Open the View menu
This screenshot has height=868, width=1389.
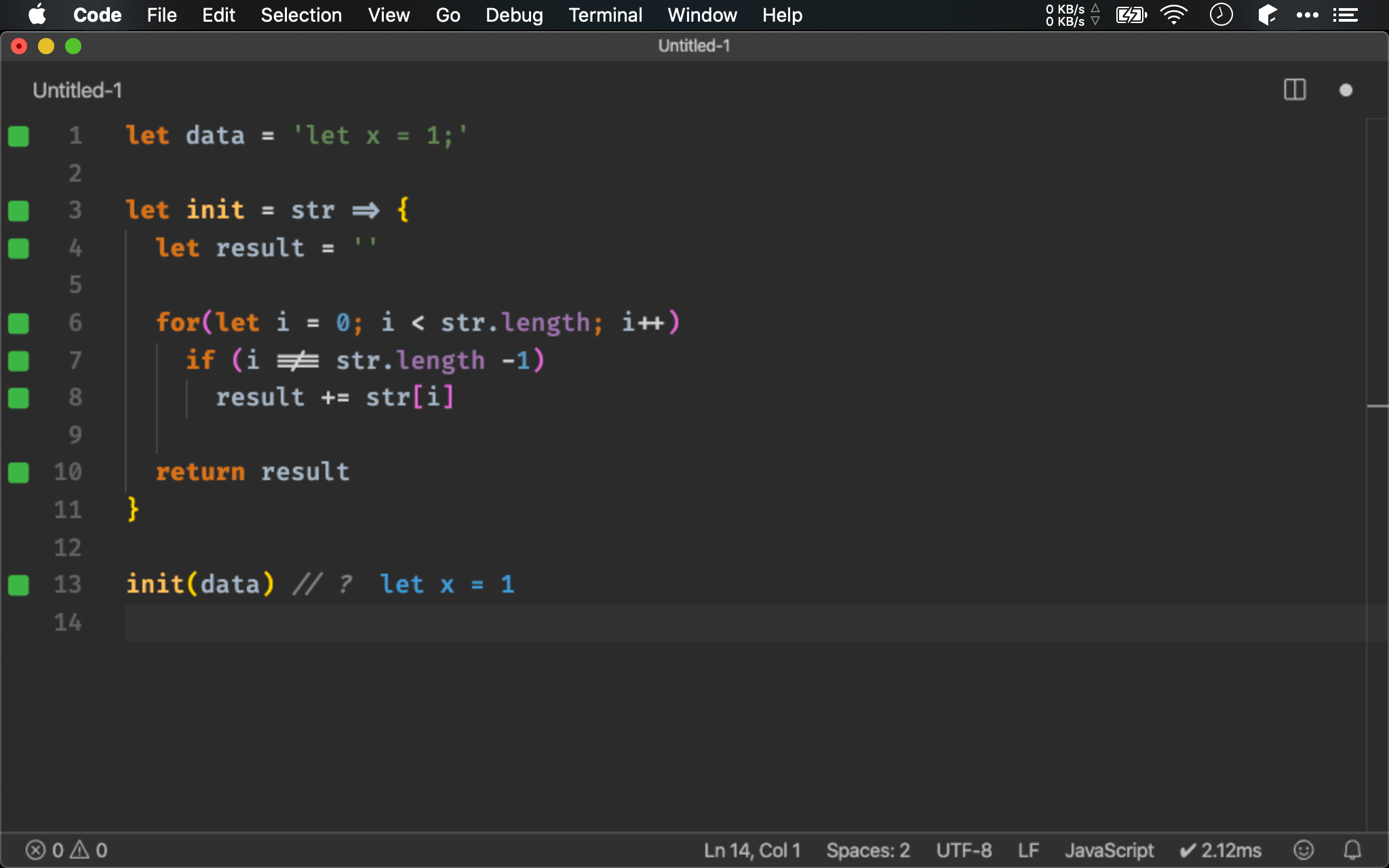(x=389, y=15)
